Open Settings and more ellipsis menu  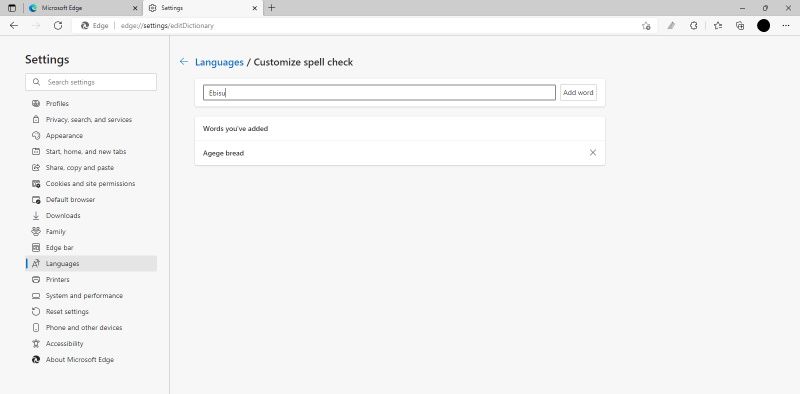click(786, 26)
